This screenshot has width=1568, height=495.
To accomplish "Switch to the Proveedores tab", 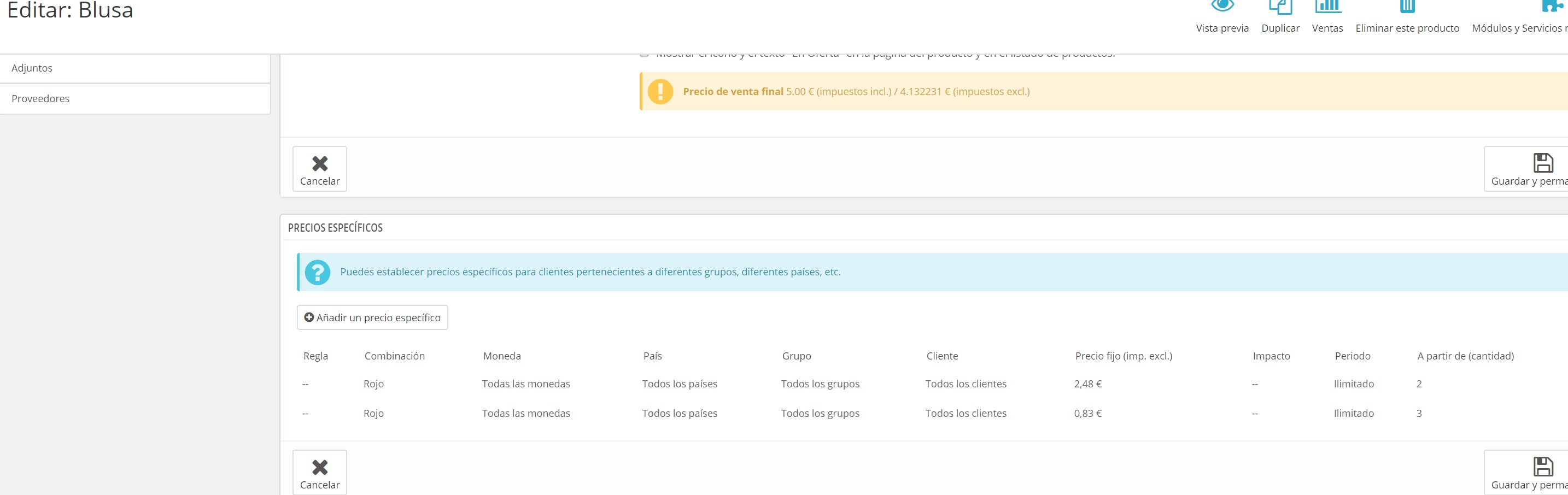I will pyautogui.click(x=135, y=98).
